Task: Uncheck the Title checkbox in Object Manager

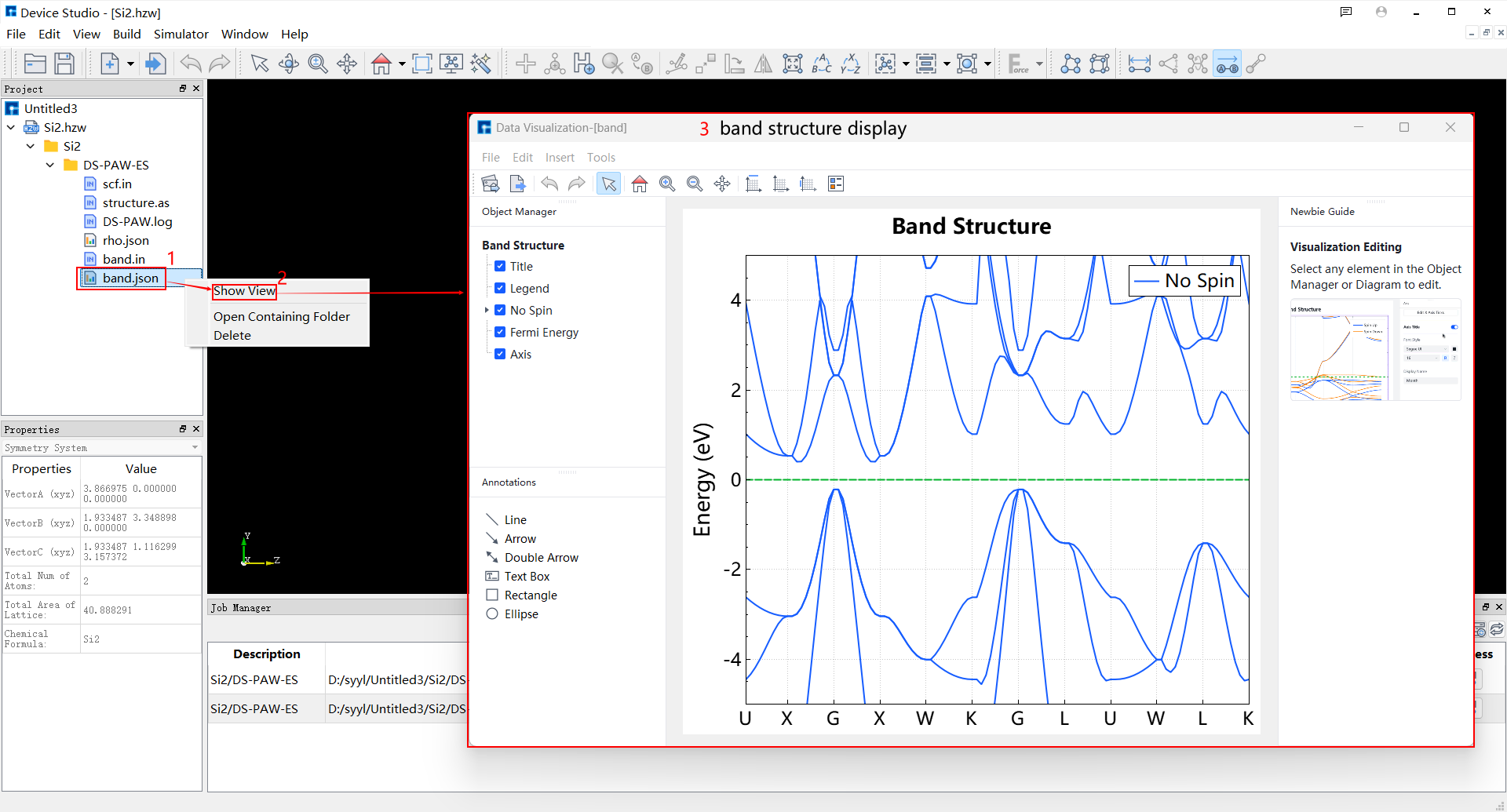Action: 500,266
